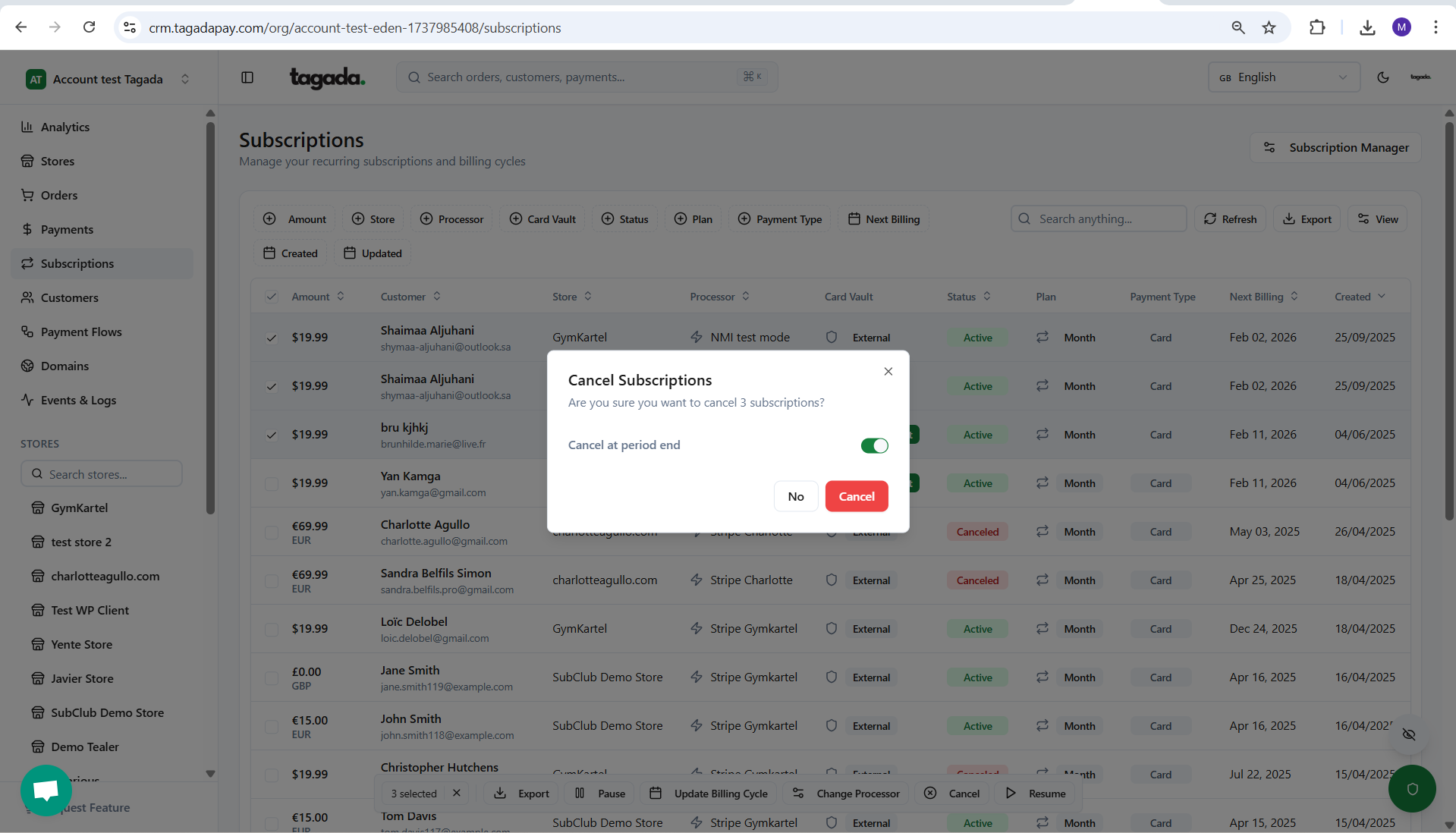Click the Refresh button icon
Viewport: 1456px width, 833px height.
[1209, 219]
